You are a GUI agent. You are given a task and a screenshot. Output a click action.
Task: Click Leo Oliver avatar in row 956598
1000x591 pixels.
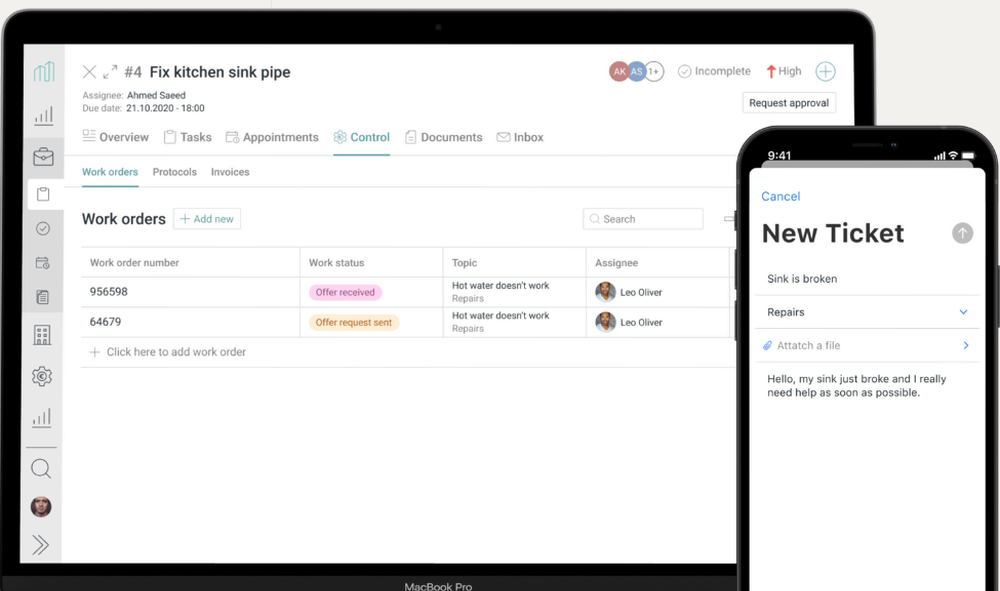click(605, 292)
